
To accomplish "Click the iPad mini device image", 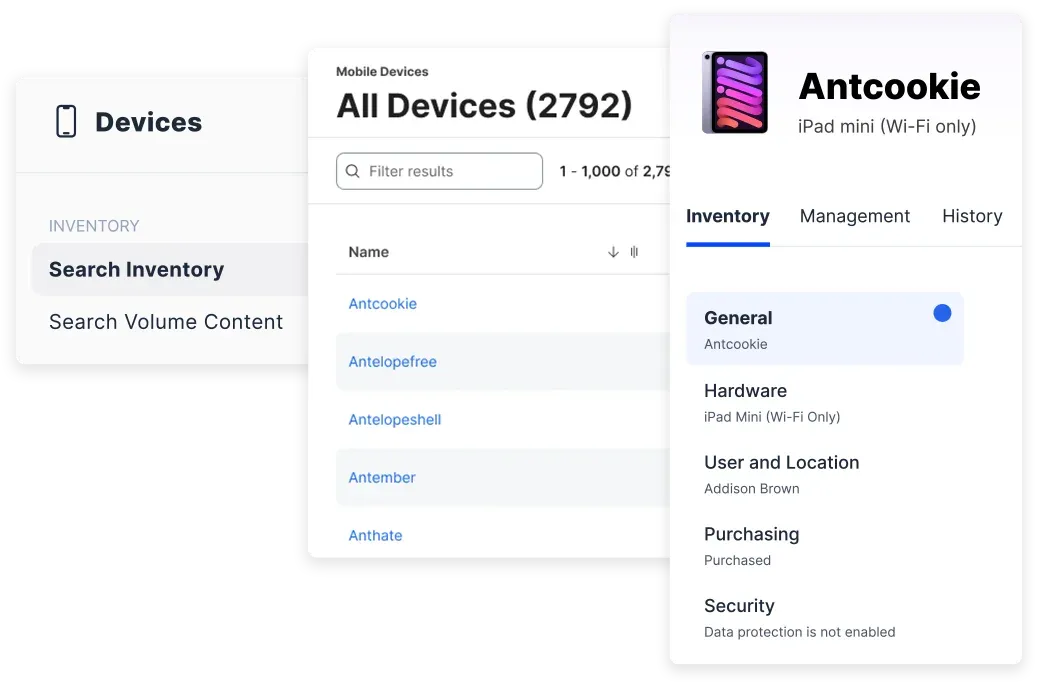I will (735, 93).
